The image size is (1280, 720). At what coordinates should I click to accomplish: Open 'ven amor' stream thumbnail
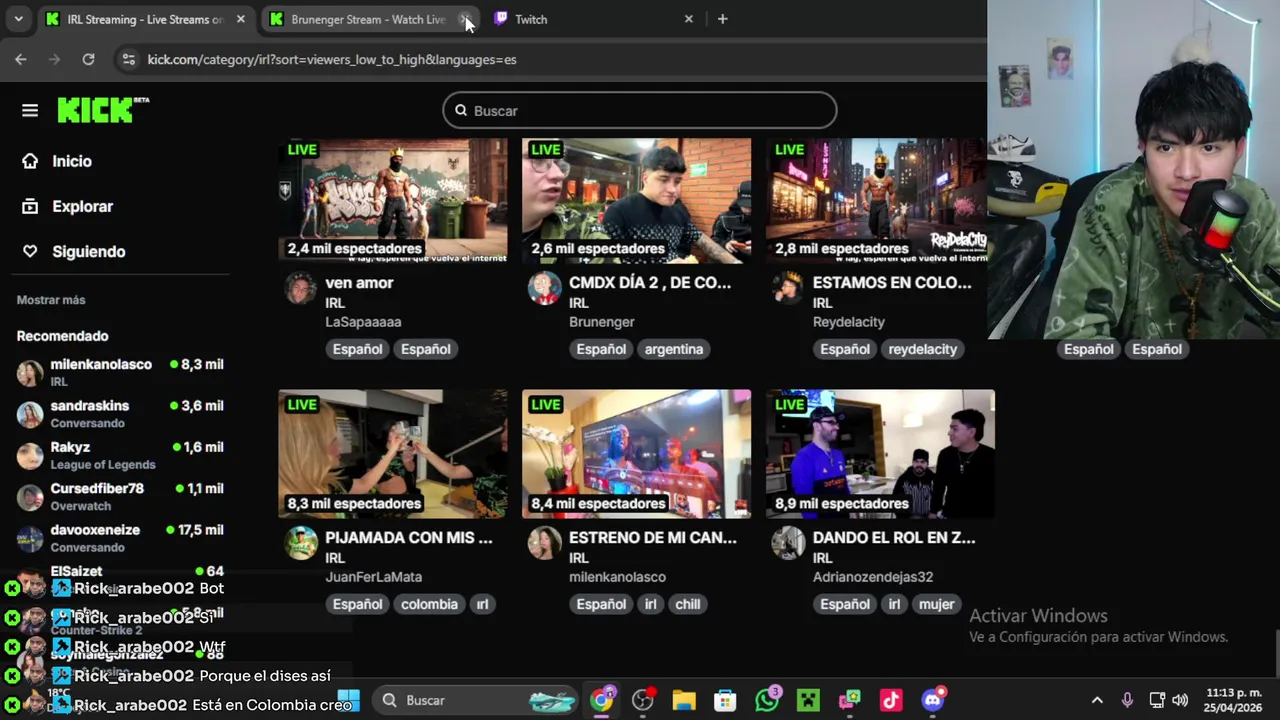pos(393,200)
